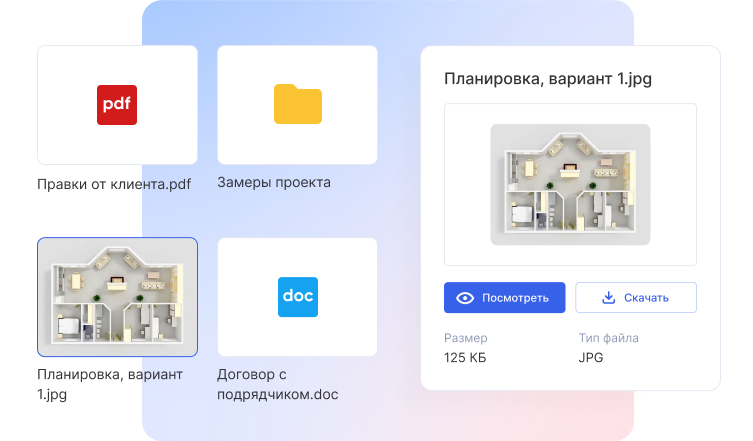Click the Тип файла label

click(x=608, y=338)
